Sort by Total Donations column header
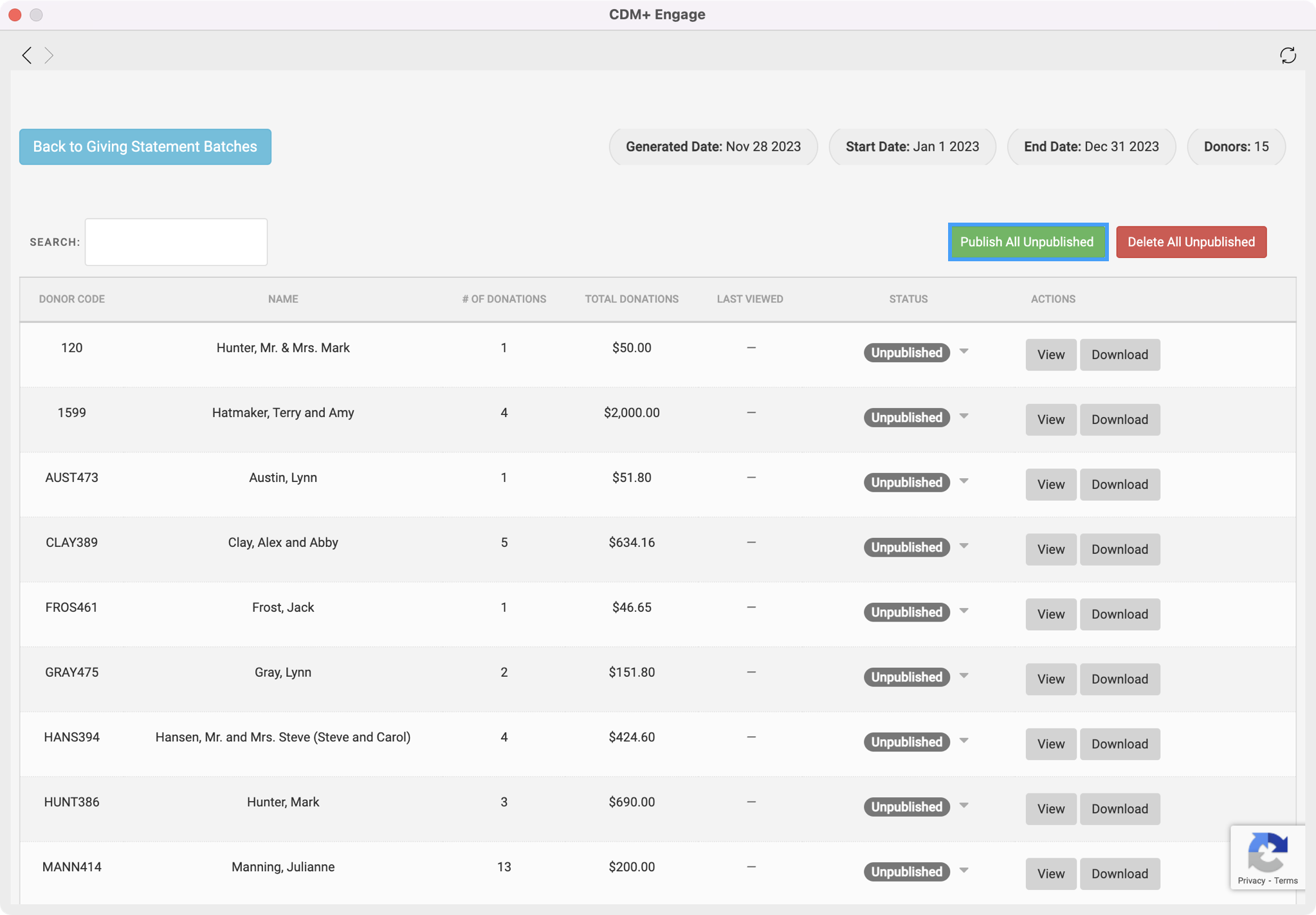The height and width of the screenshot is (915, 1316). [x=631, y=299]
